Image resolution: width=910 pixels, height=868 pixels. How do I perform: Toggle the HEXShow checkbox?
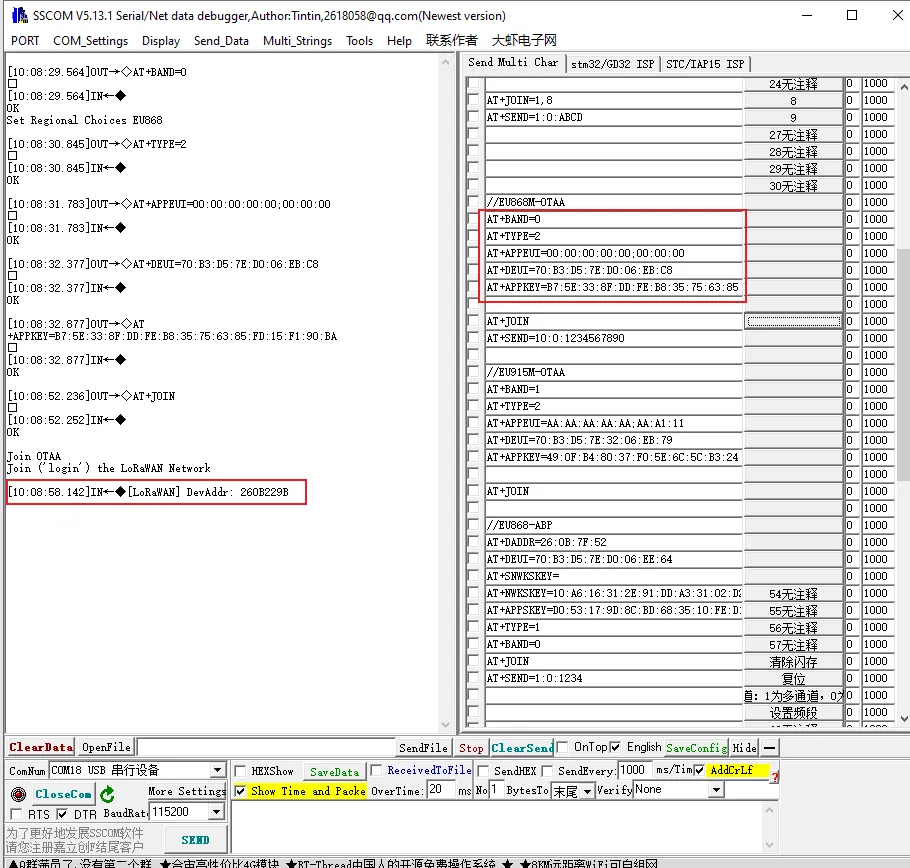pyautogui.click(x=240, y=771)
